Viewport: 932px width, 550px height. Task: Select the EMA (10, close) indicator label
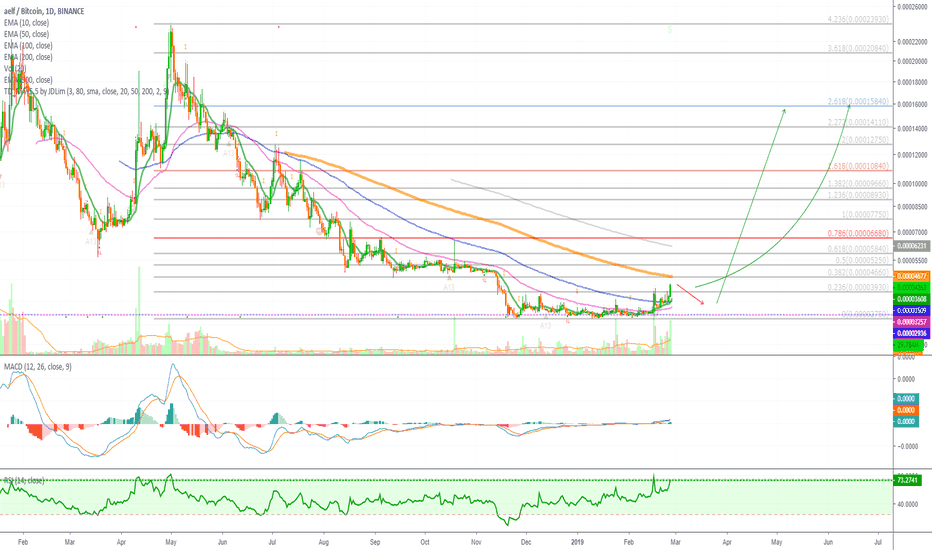point(26,23)
